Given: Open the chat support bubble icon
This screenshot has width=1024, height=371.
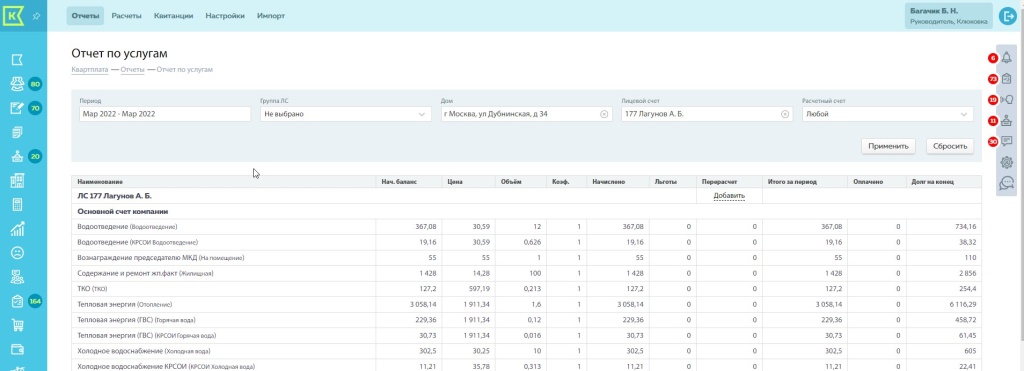Looking at the screenshot, I should click(1006, 184).
